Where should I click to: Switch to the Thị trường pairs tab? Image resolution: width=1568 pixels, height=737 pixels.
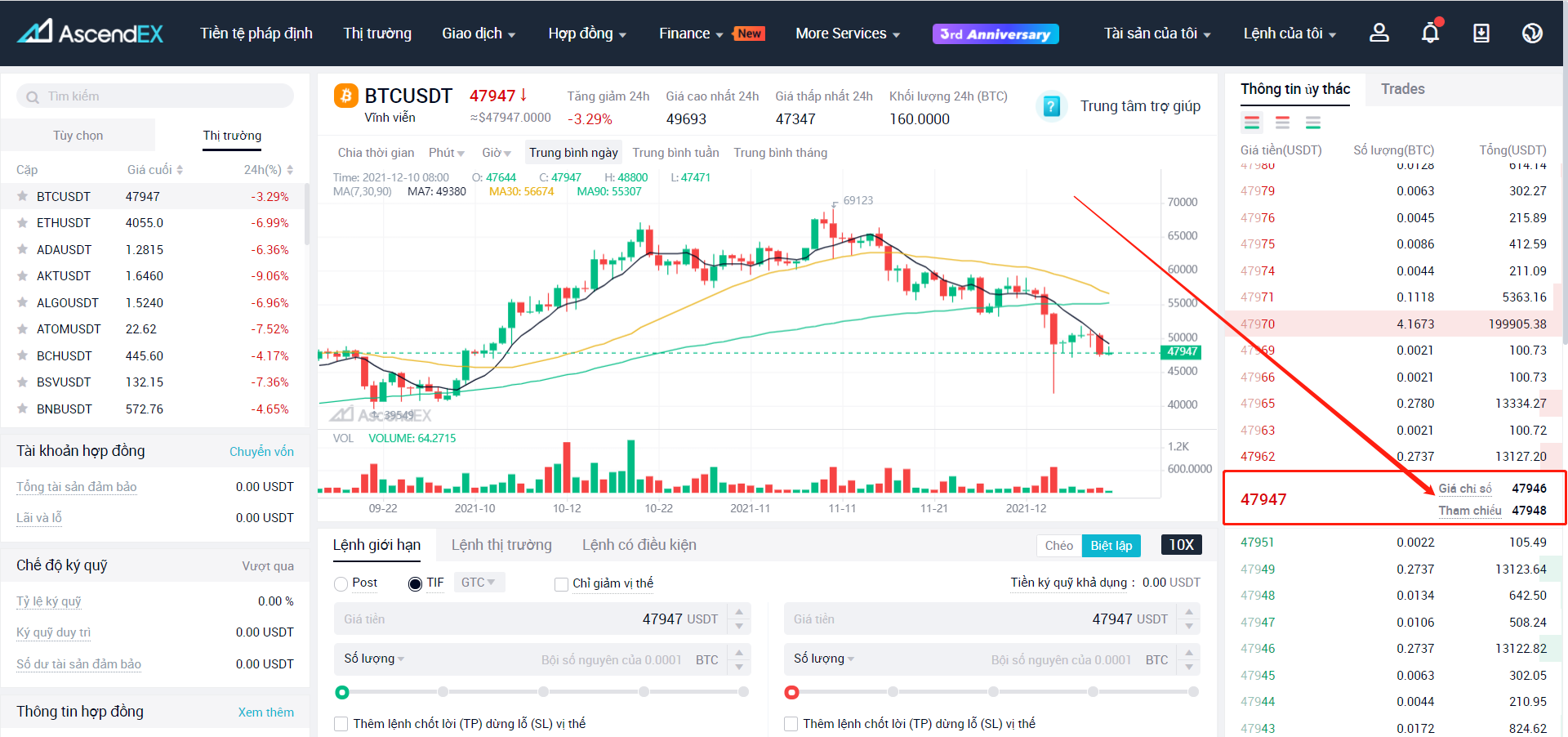[232, 136]
